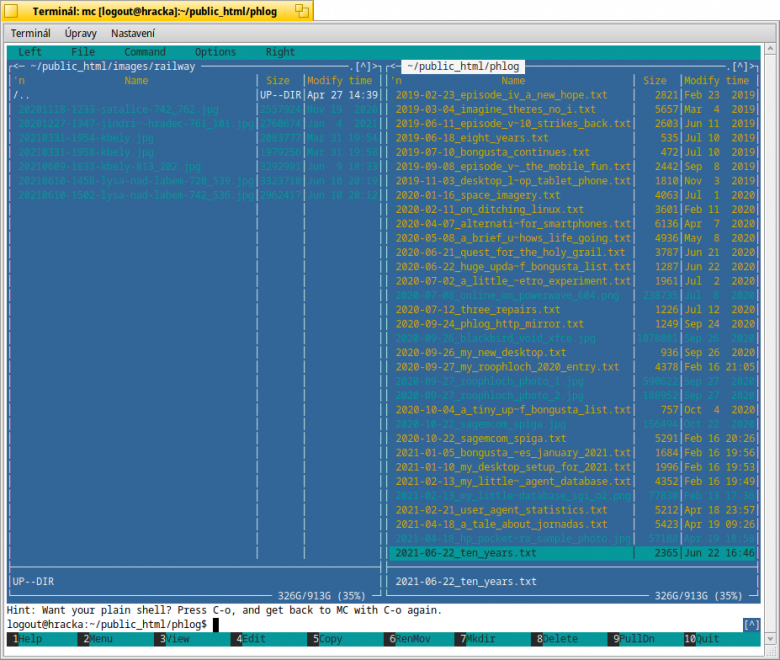Open the Nastavení menu

point(133,33)
